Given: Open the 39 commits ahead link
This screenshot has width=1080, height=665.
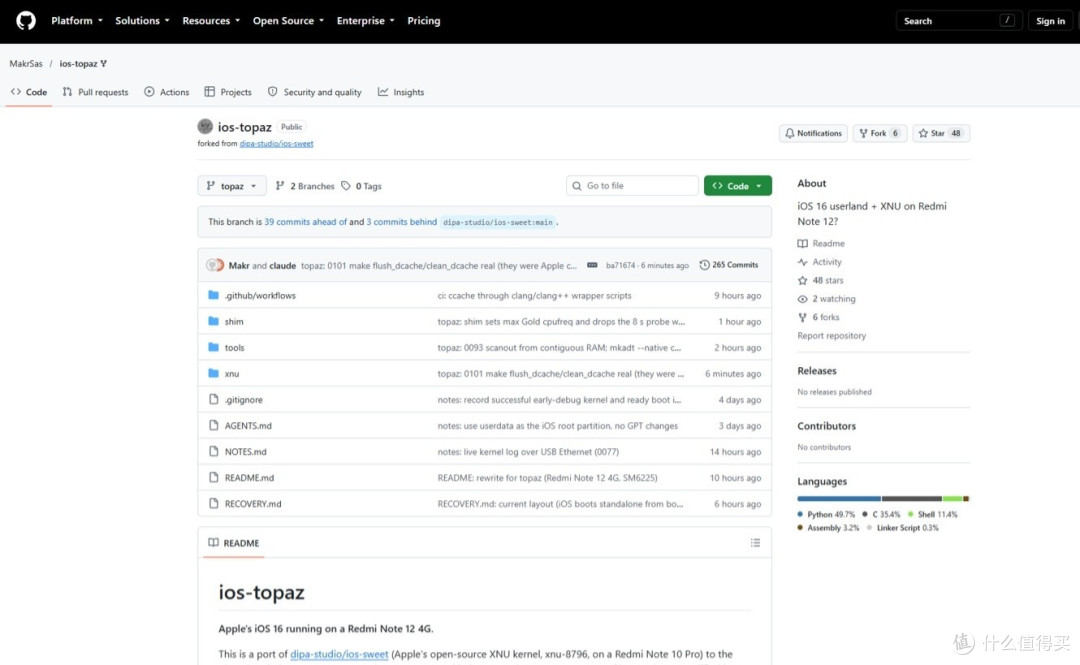Looking at the screenshot, I should pyautogui.click(x=306, y=222).
